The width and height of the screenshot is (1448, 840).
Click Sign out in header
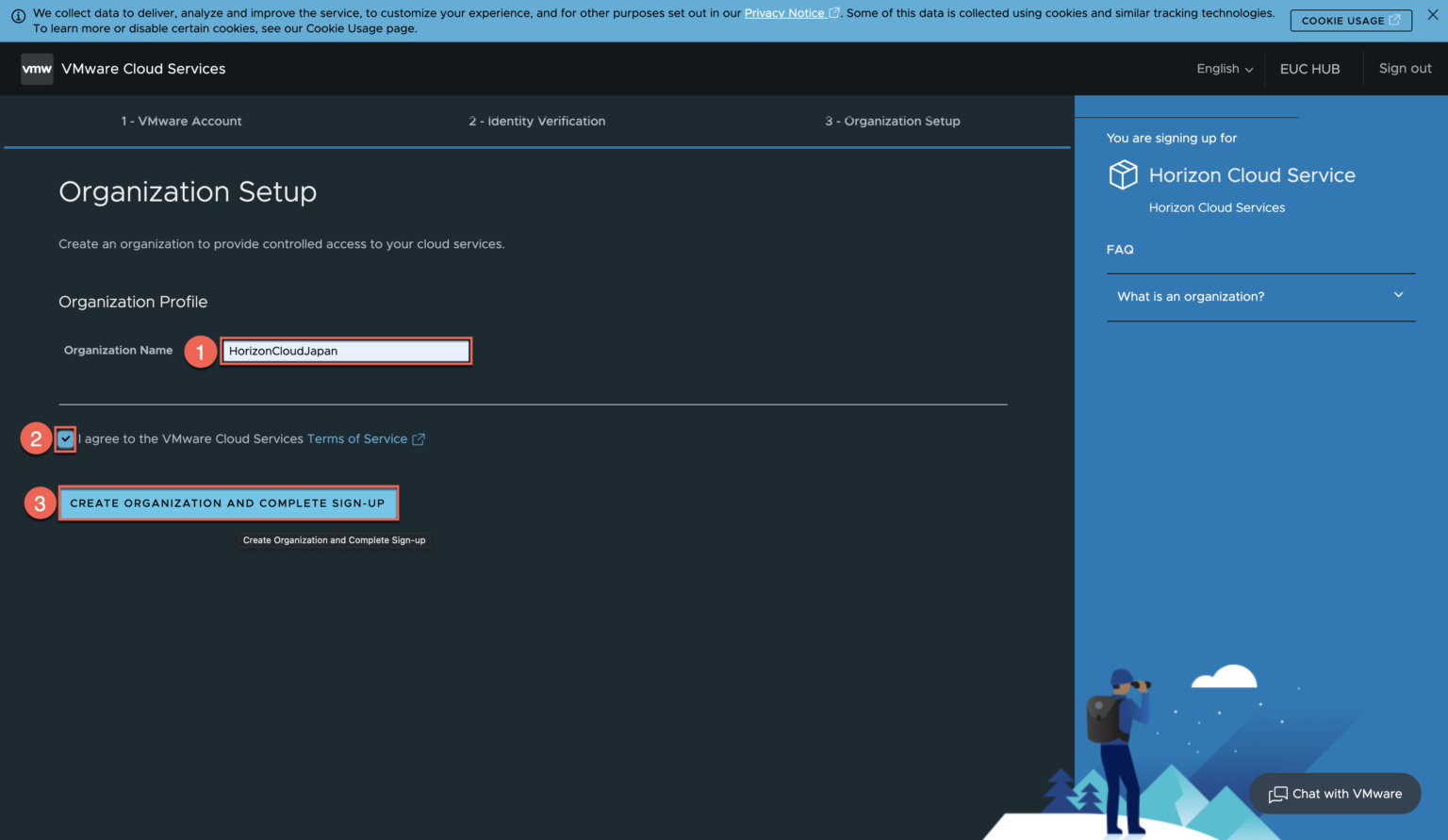pyautogui.click(x=1405, y=68)
